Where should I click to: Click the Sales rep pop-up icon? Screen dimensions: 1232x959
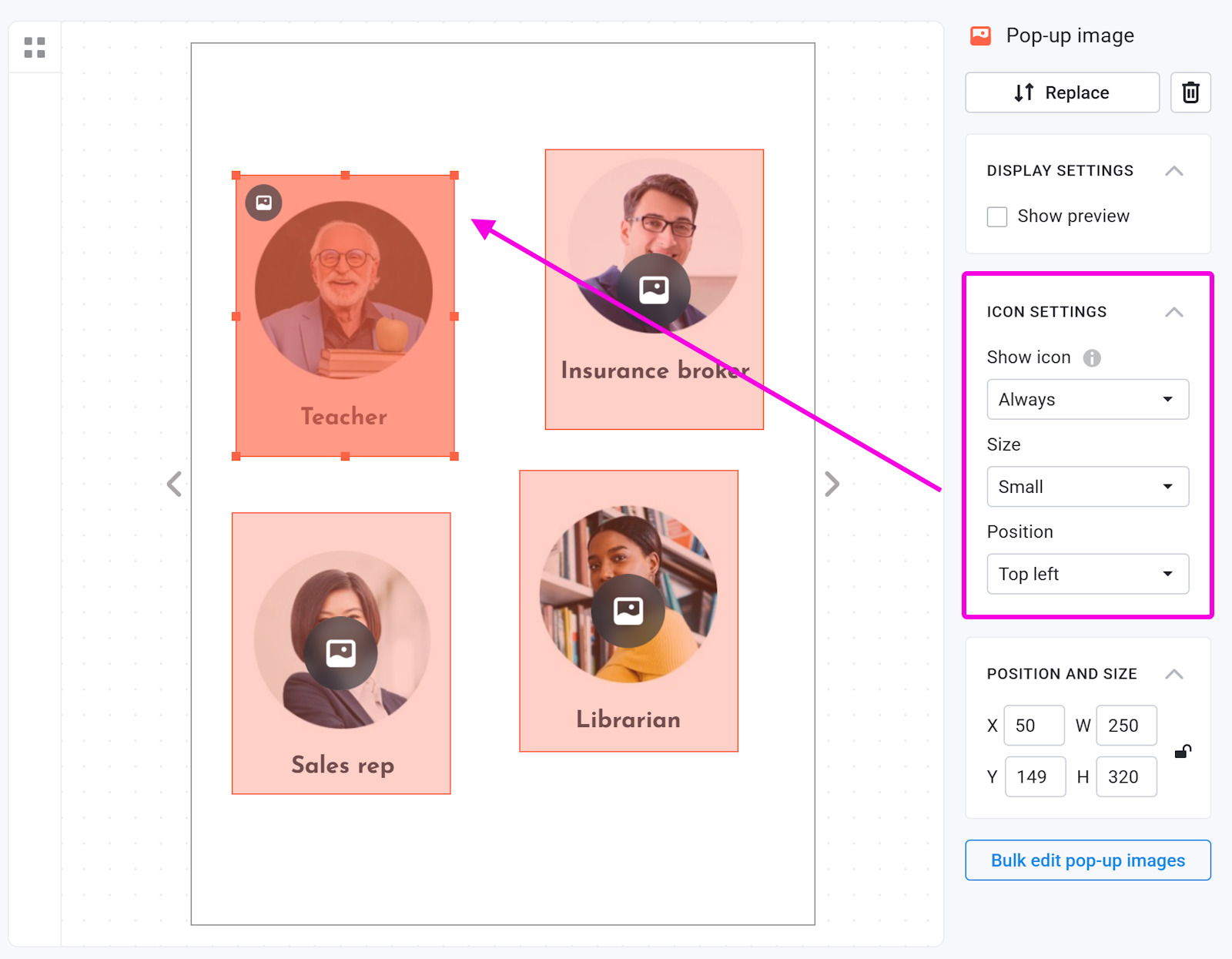(340, 653)
